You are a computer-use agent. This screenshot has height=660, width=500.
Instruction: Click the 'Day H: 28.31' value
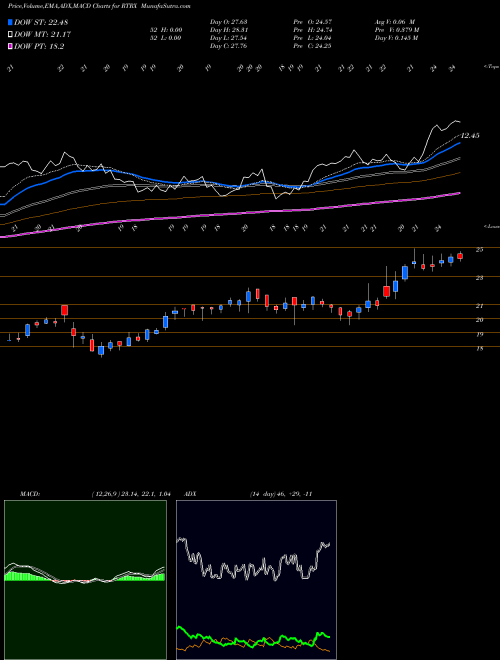[x=228, y=30]
